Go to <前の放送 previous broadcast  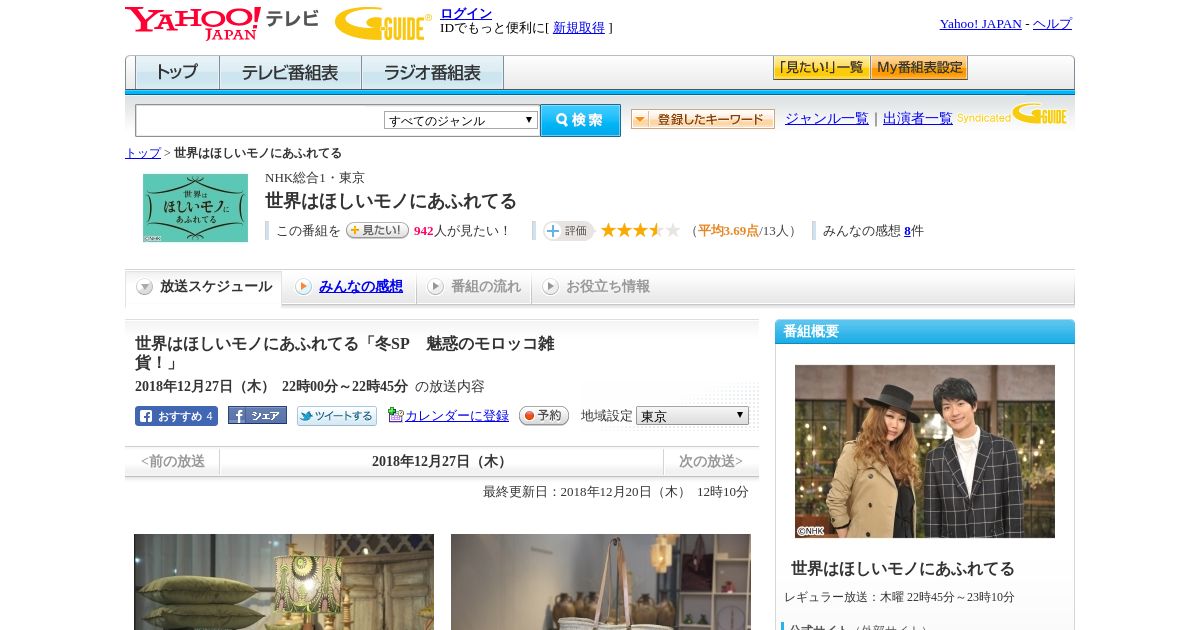(173, 461)
